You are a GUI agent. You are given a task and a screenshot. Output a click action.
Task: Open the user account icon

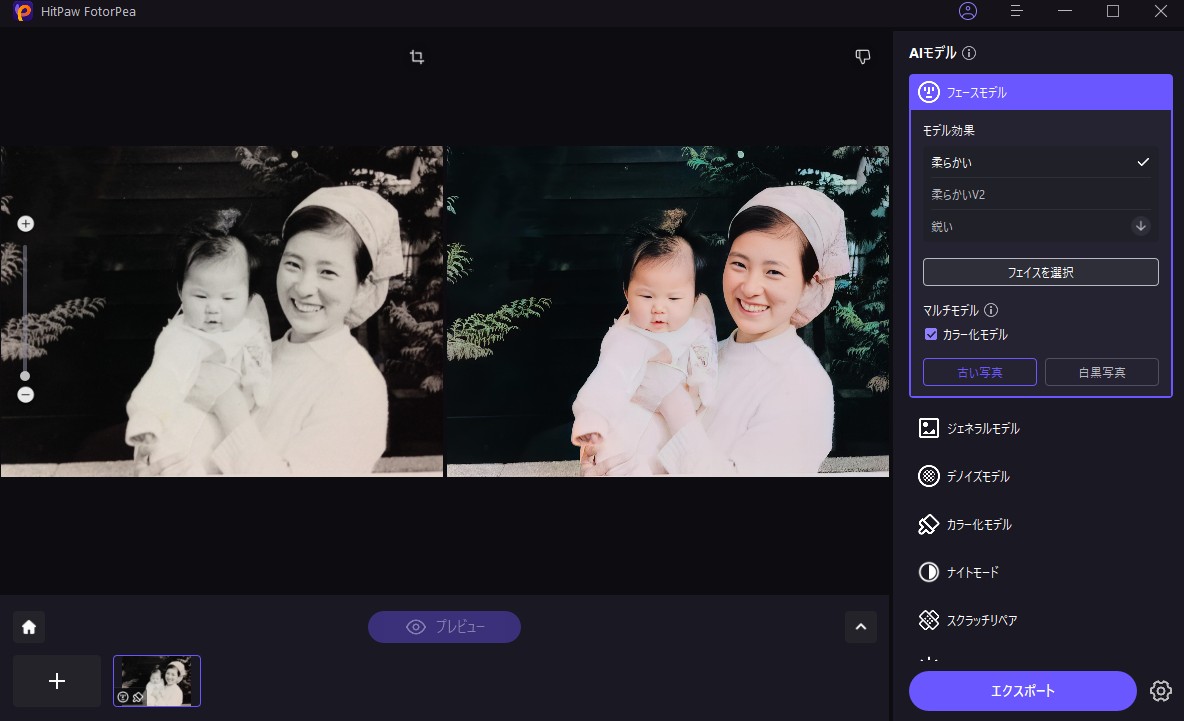click(967, 11)
